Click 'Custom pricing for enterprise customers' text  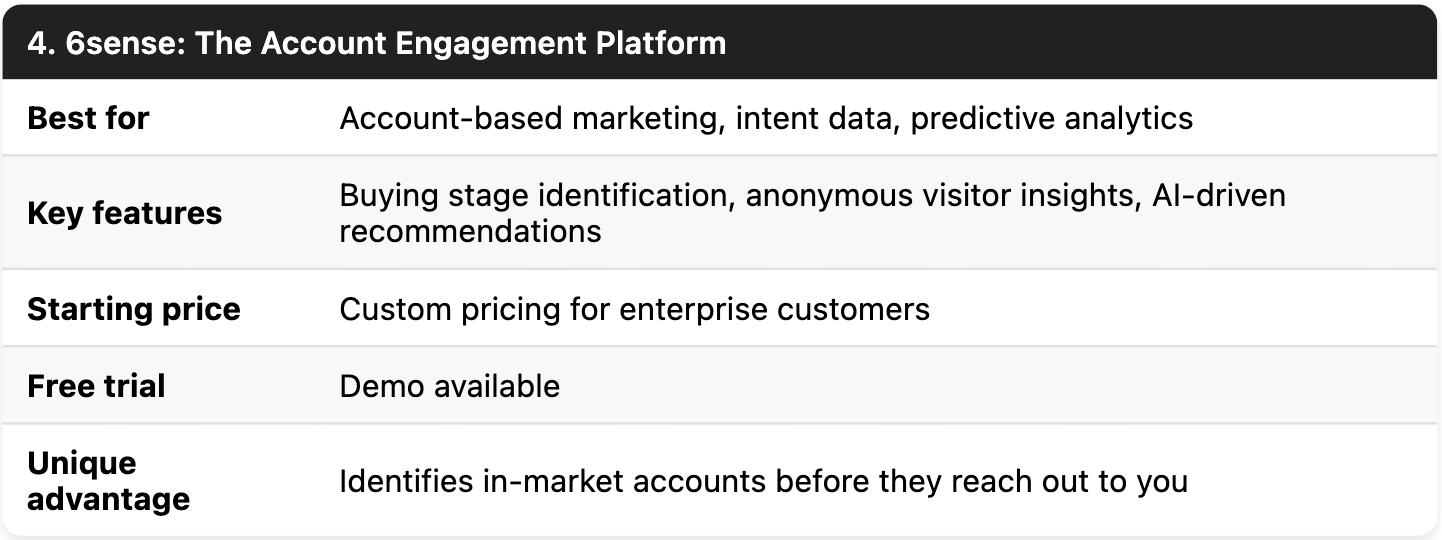pyautogui.click(x=635, y=309)
